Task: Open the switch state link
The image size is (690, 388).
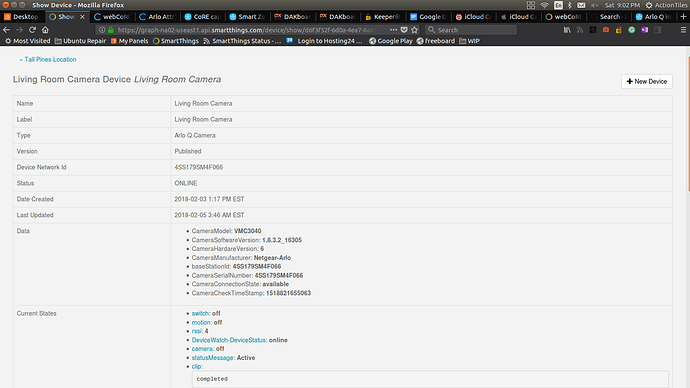Action: pyautogui.click(x=200, y=314)
